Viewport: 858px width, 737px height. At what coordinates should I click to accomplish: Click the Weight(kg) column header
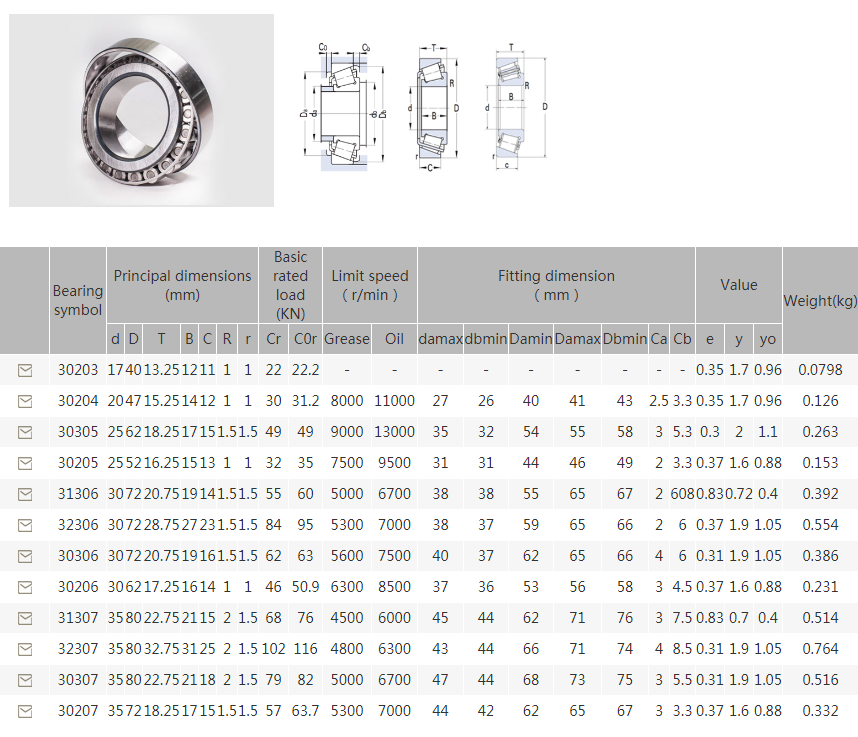tap(820, 300)
